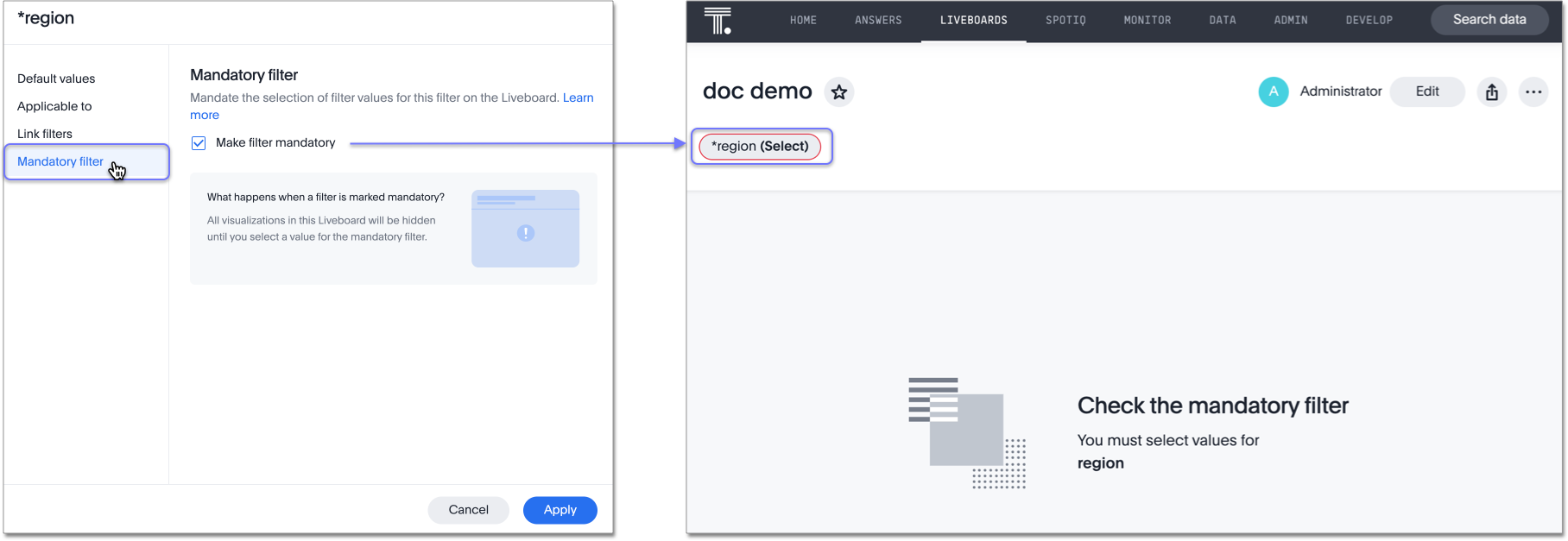Select Default values in filter sidebar
This screenshot has width=1568, height=541.
pos(56,79)
